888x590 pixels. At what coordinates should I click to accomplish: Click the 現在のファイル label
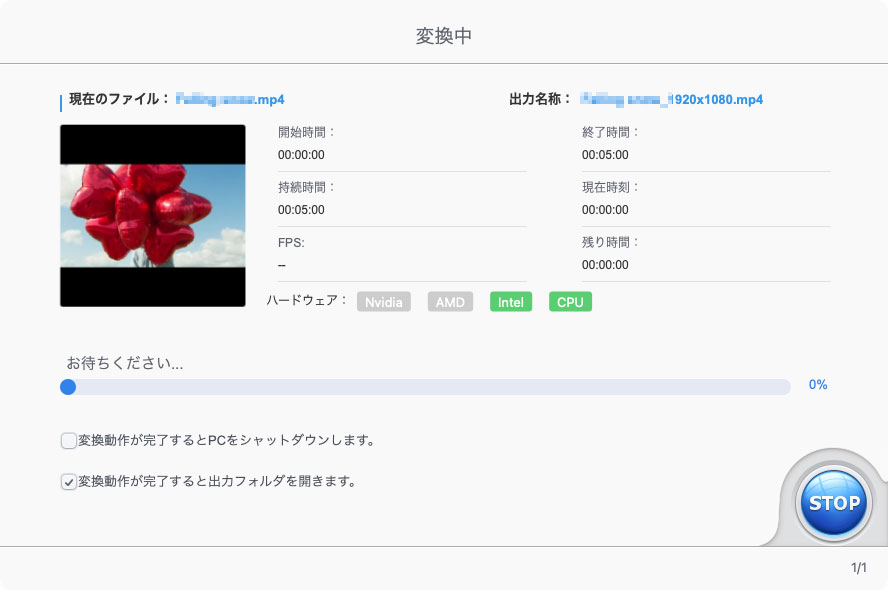118,99
